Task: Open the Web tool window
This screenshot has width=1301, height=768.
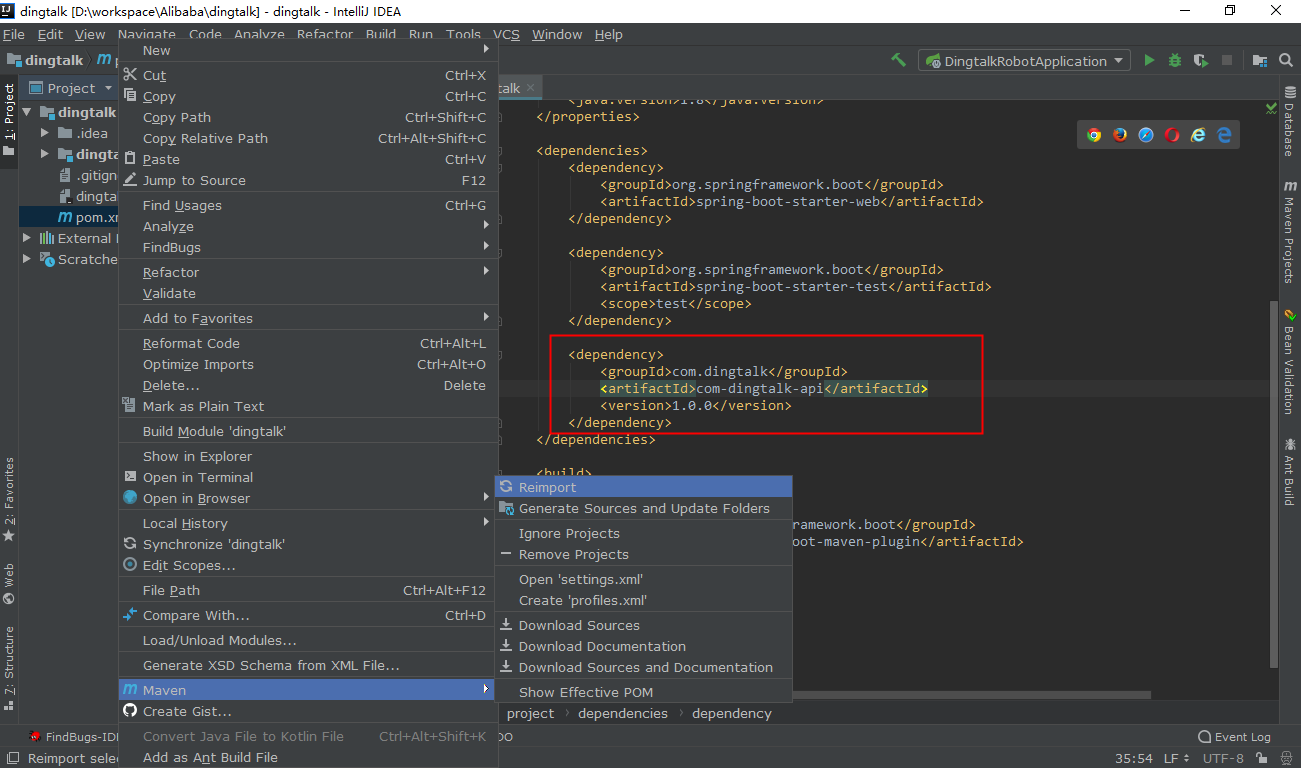Action: tap(9, 583)
